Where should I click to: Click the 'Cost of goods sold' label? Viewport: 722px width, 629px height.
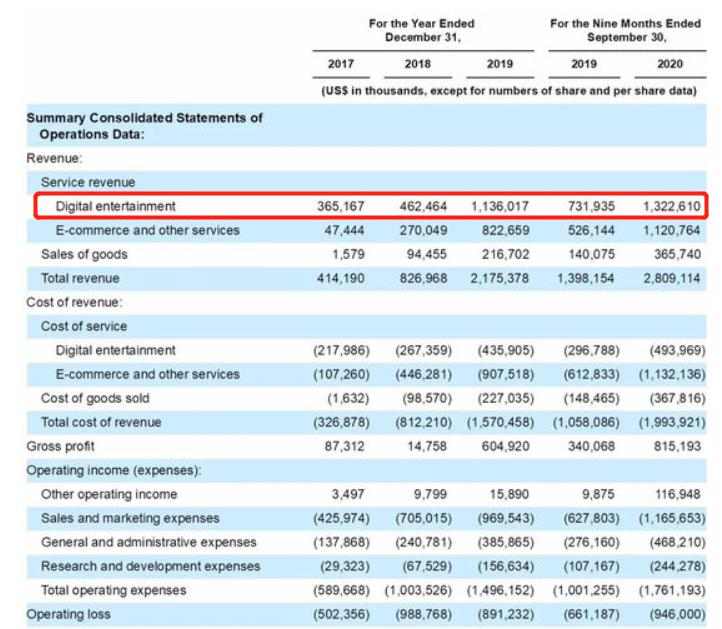coord(95,398)
